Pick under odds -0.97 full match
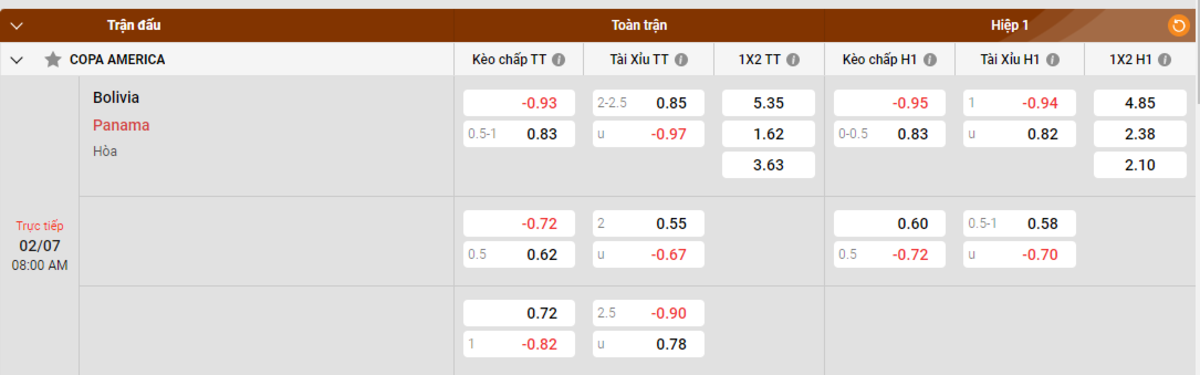The image size is (1200, 375). click(x=649, y=134)
